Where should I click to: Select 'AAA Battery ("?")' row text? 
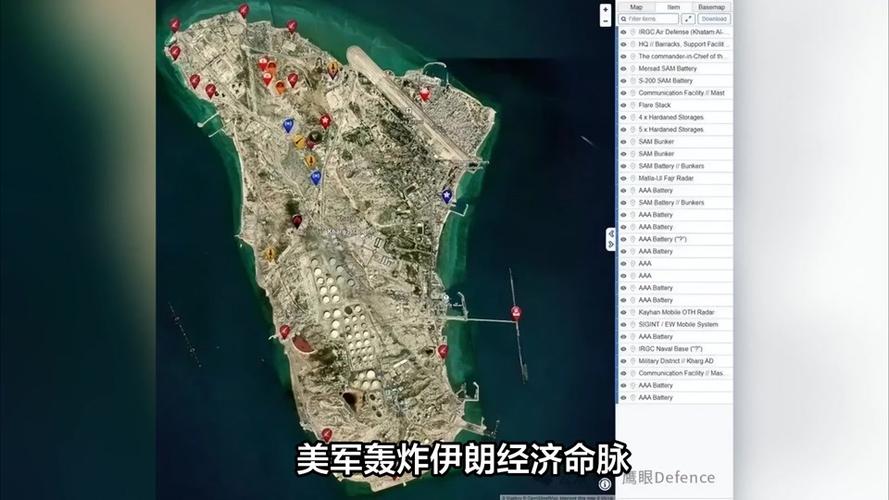[x=662, y=239]
